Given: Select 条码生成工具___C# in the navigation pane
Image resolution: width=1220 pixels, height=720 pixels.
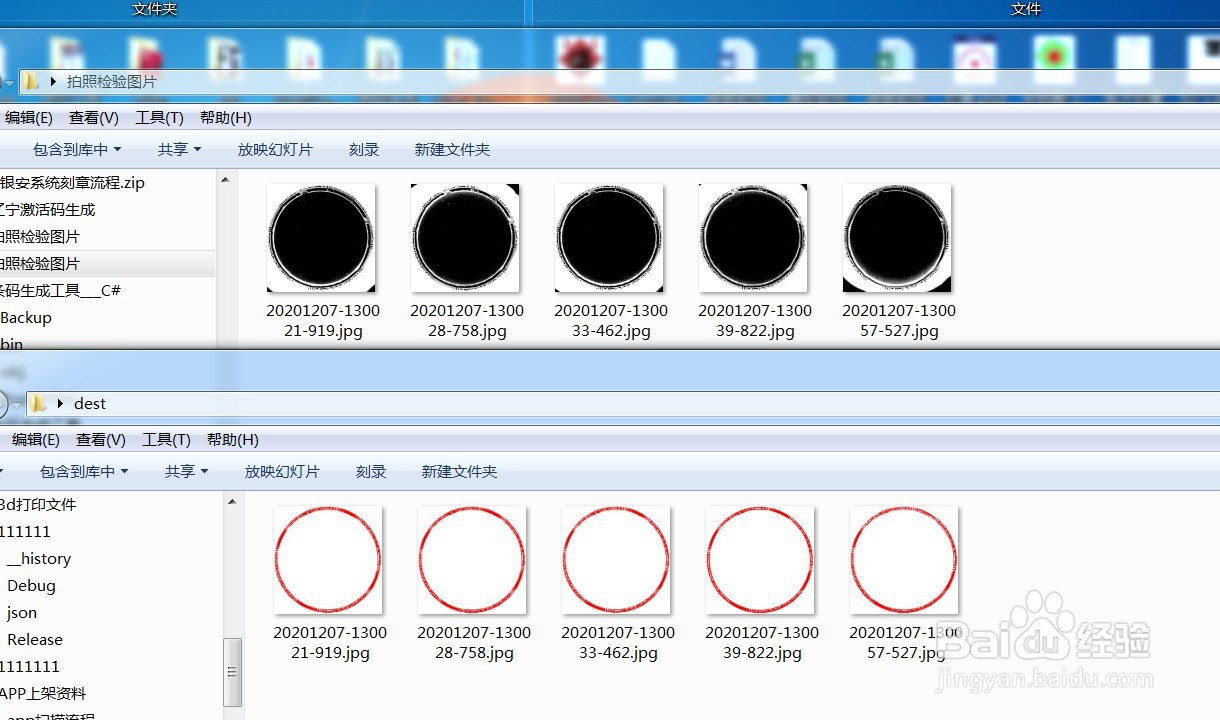Looking at the screenshot, I should (60, 291).
